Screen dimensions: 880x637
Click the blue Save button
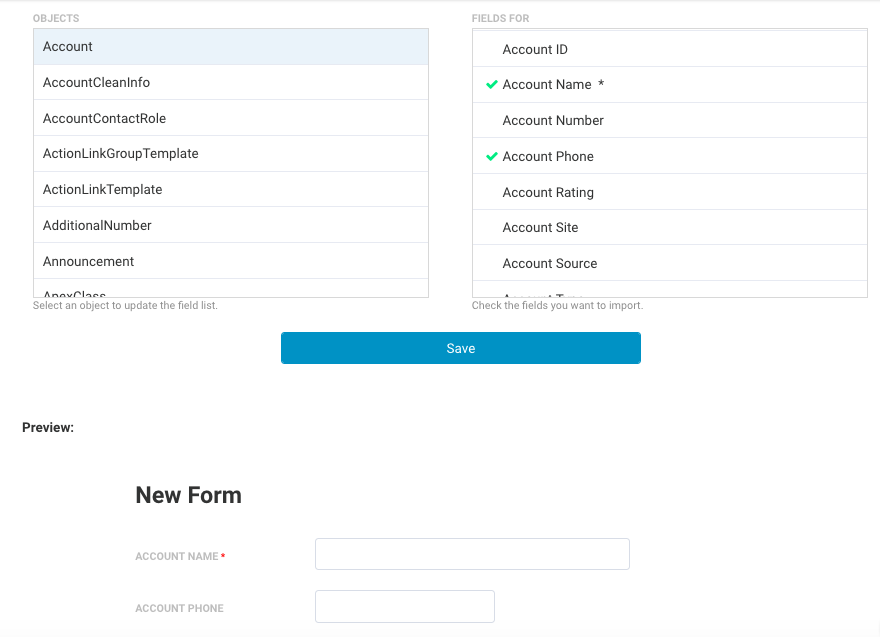[461, 348]
